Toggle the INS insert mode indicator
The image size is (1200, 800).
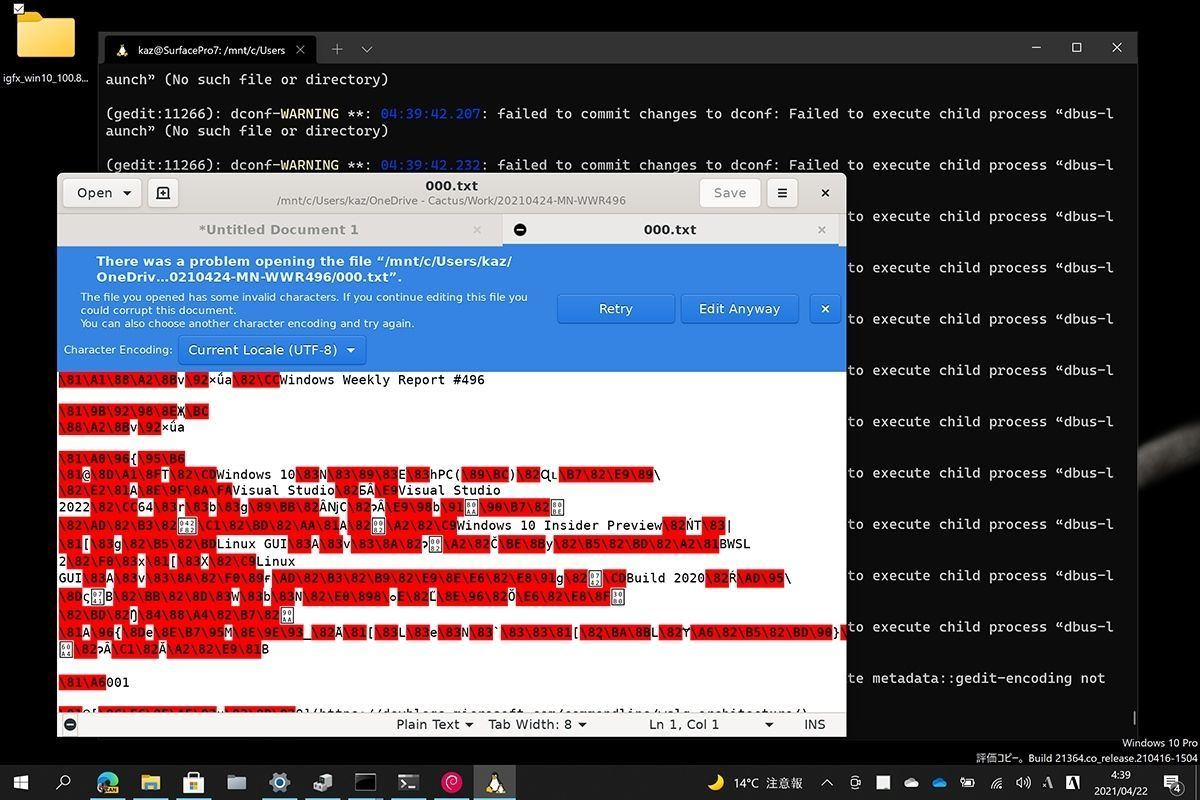tap(815, 724)
